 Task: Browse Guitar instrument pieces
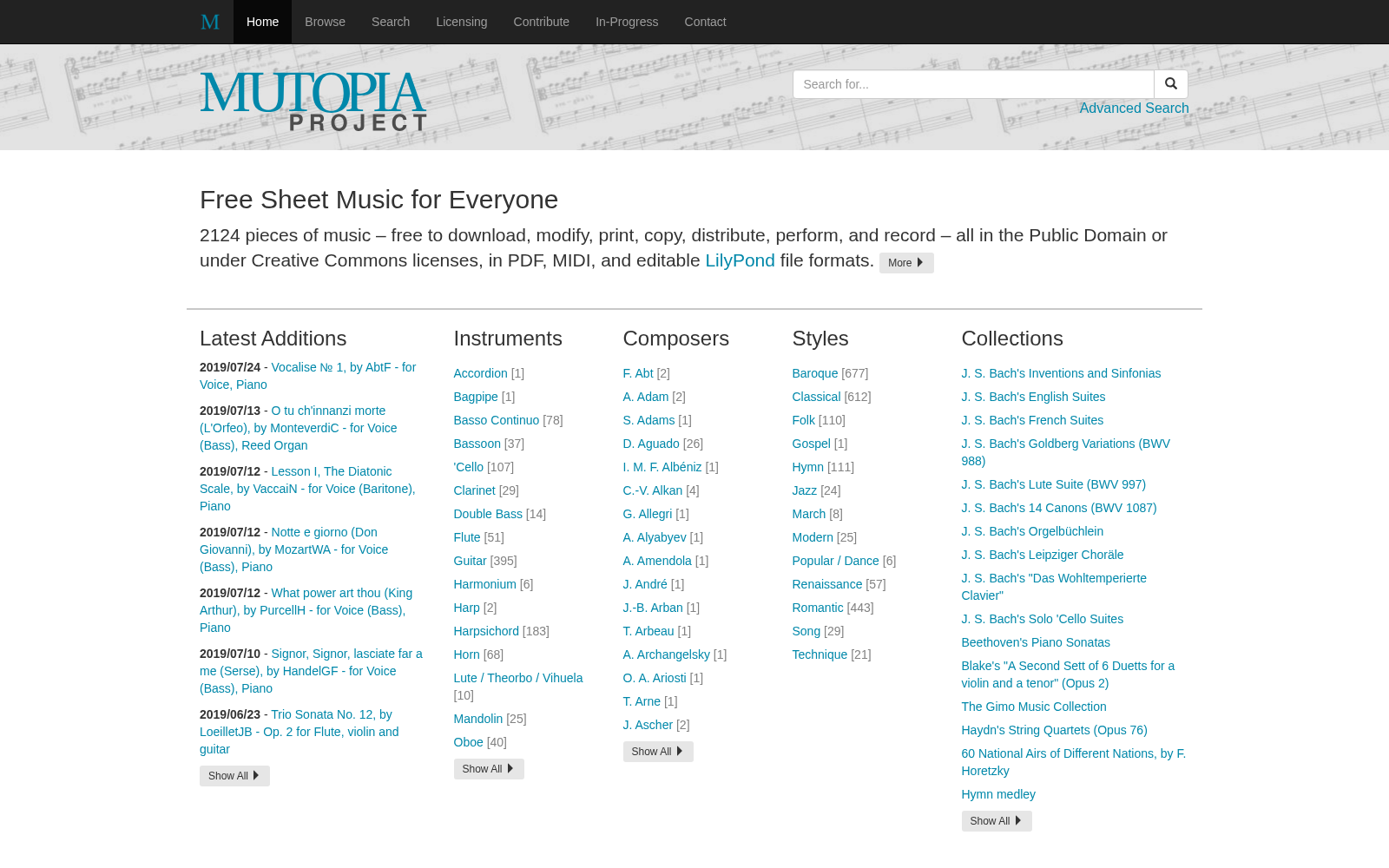[470, 561]
